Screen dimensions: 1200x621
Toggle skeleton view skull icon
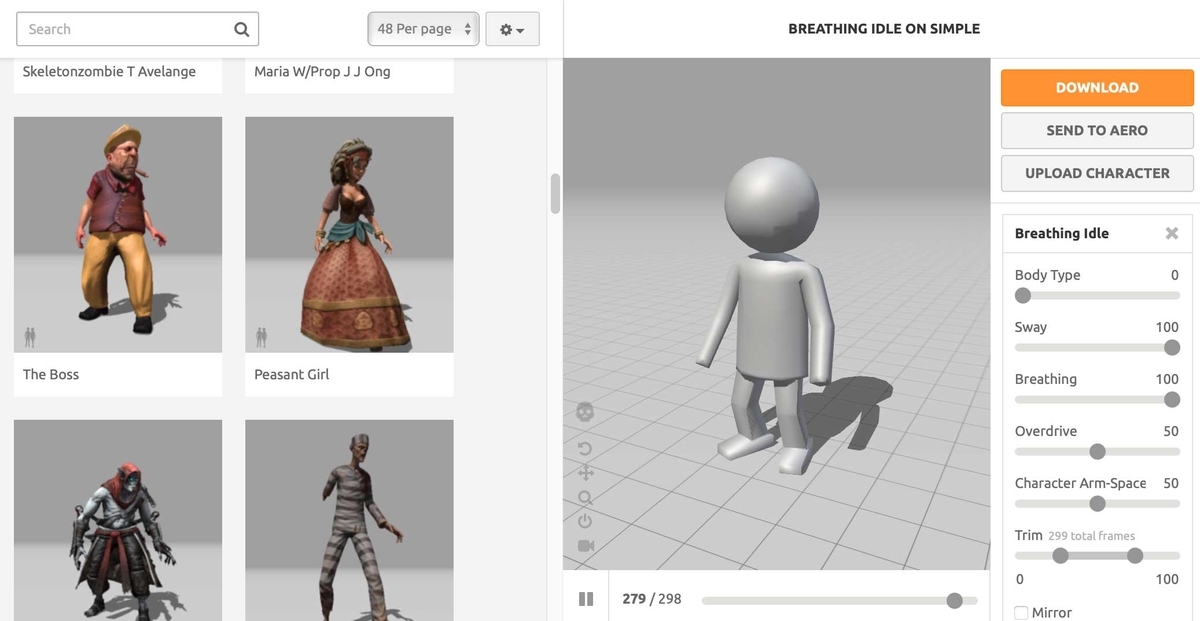pos(586,412)
